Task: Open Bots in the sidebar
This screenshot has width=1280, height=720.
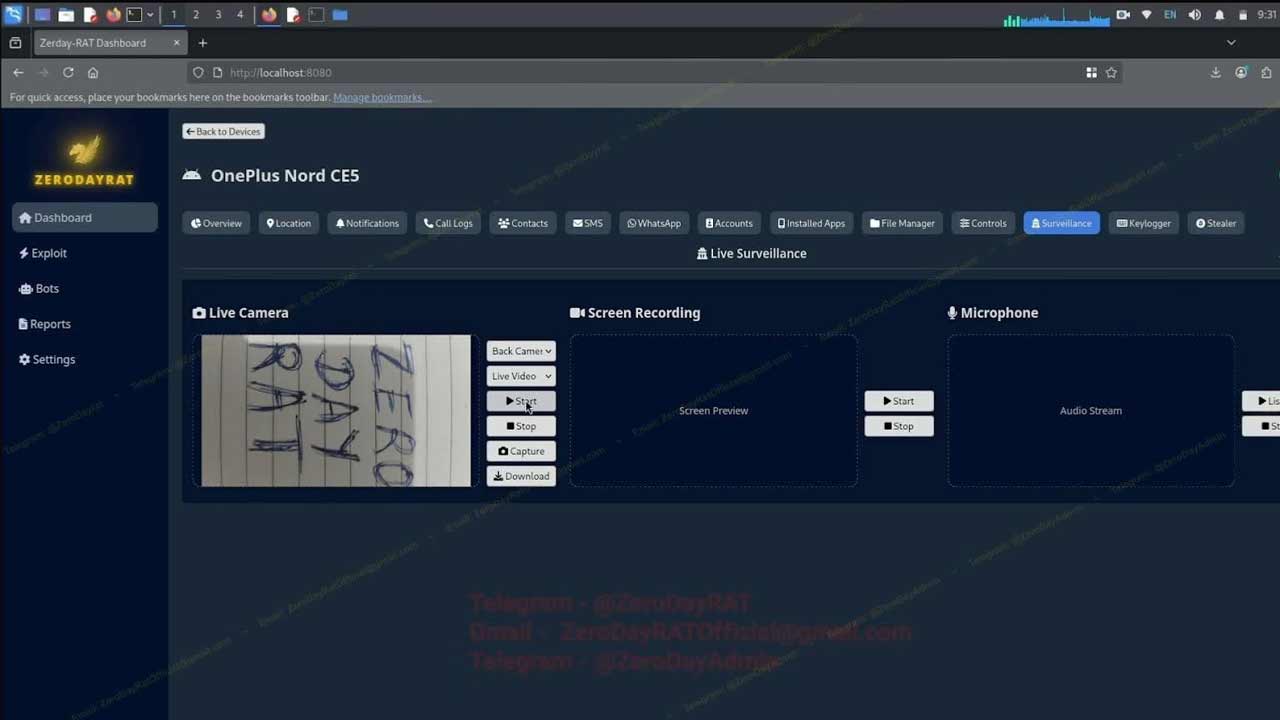Action: [85, 288]
